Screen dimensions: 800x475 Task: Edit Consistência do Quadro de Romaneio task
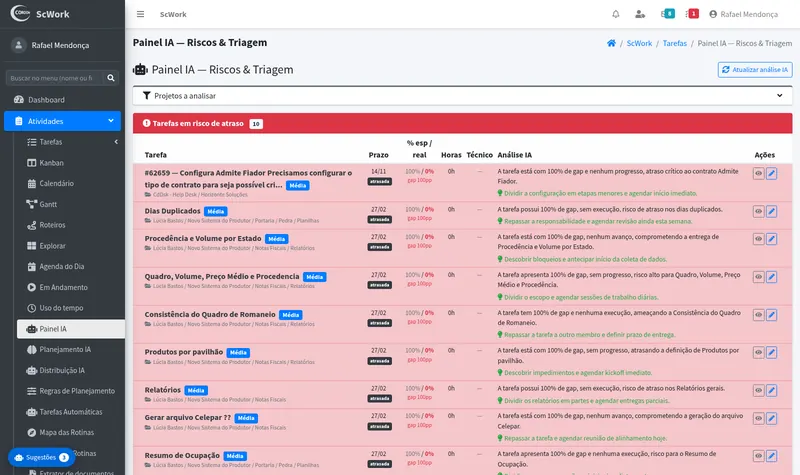pos(771,315)
